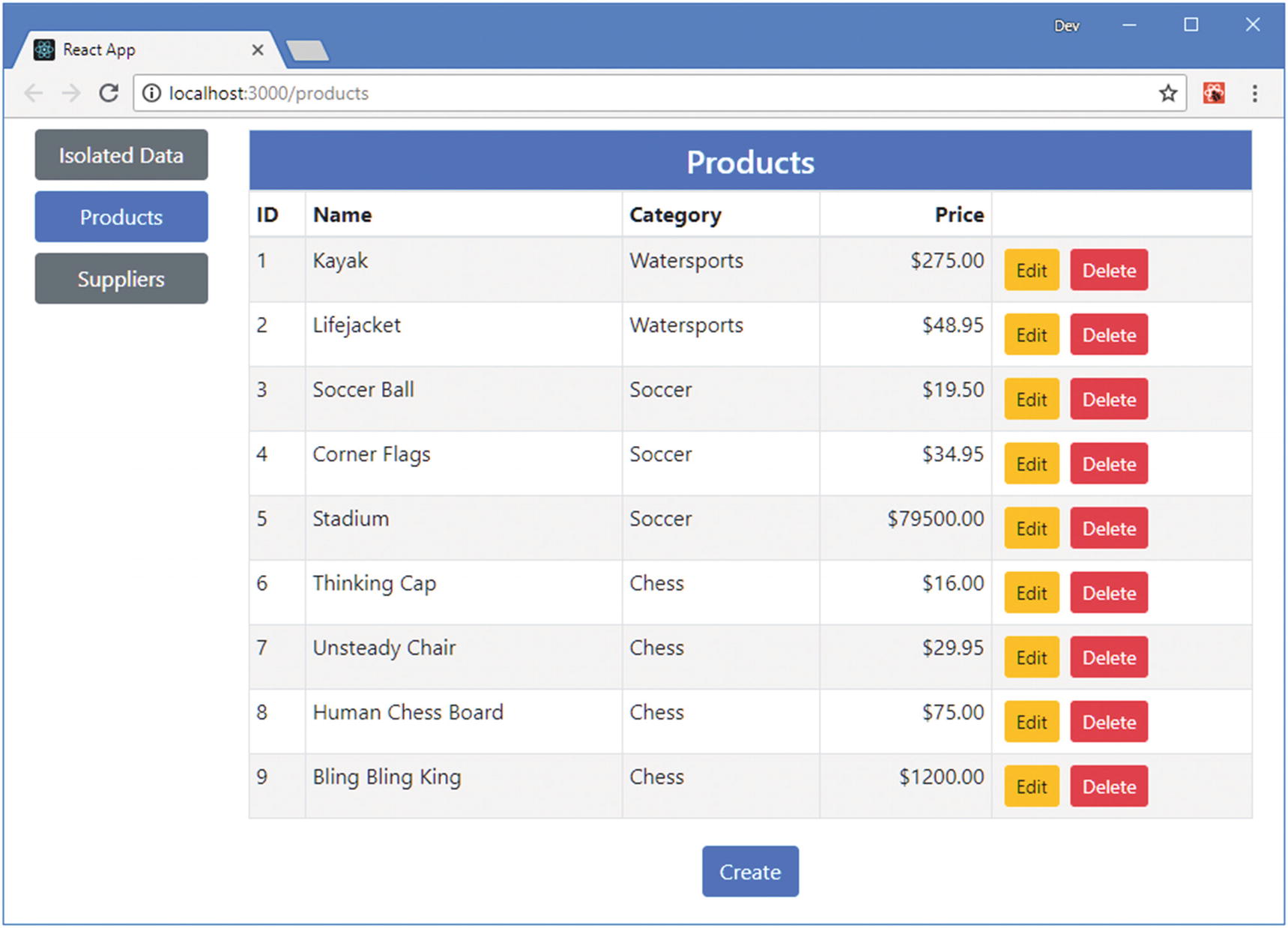The image size is (1288, 928).
Task: Close the React App tab
Action: (x=257, y=49)
